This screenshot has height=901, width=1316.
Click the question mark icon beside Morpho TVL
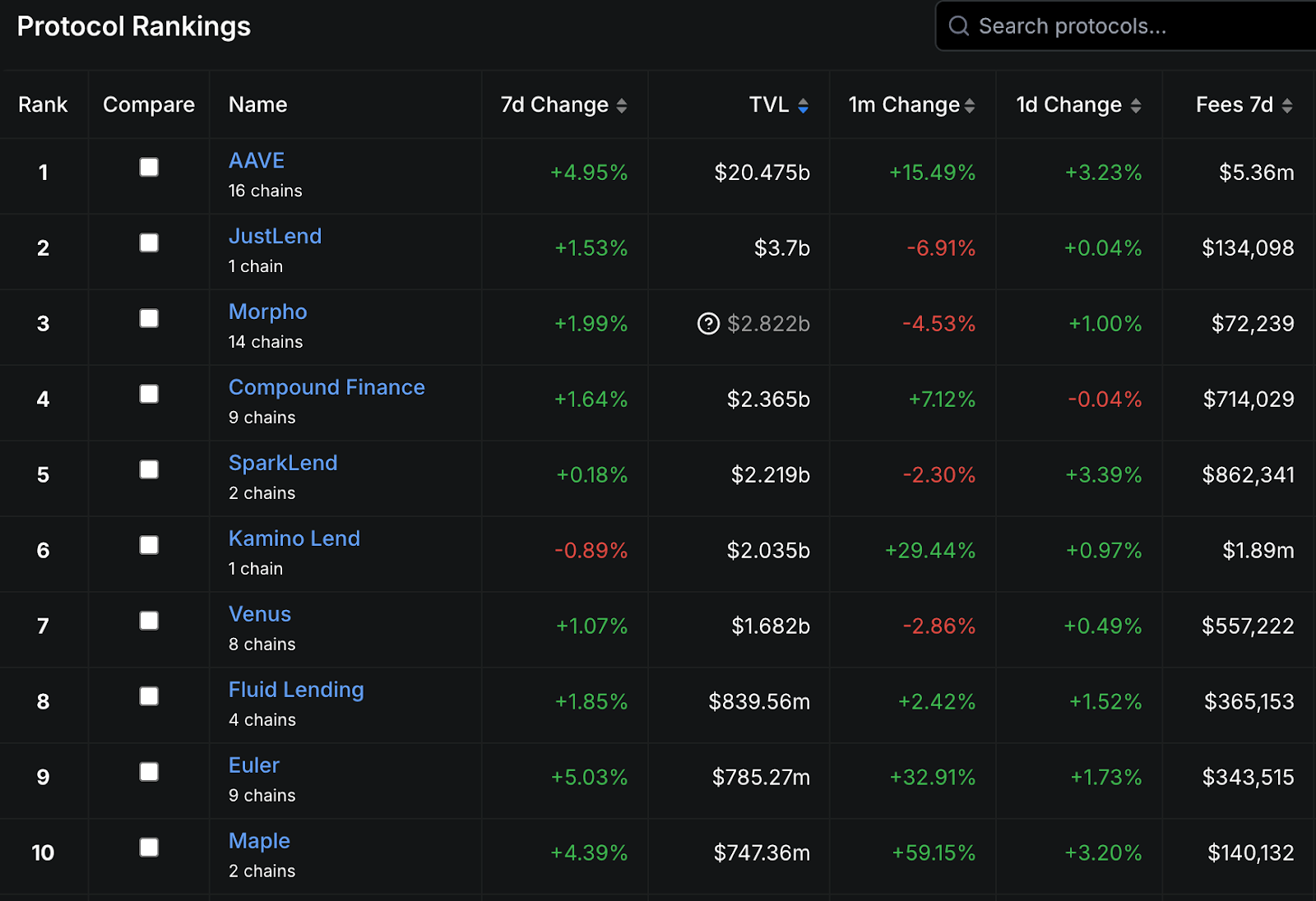708,324
